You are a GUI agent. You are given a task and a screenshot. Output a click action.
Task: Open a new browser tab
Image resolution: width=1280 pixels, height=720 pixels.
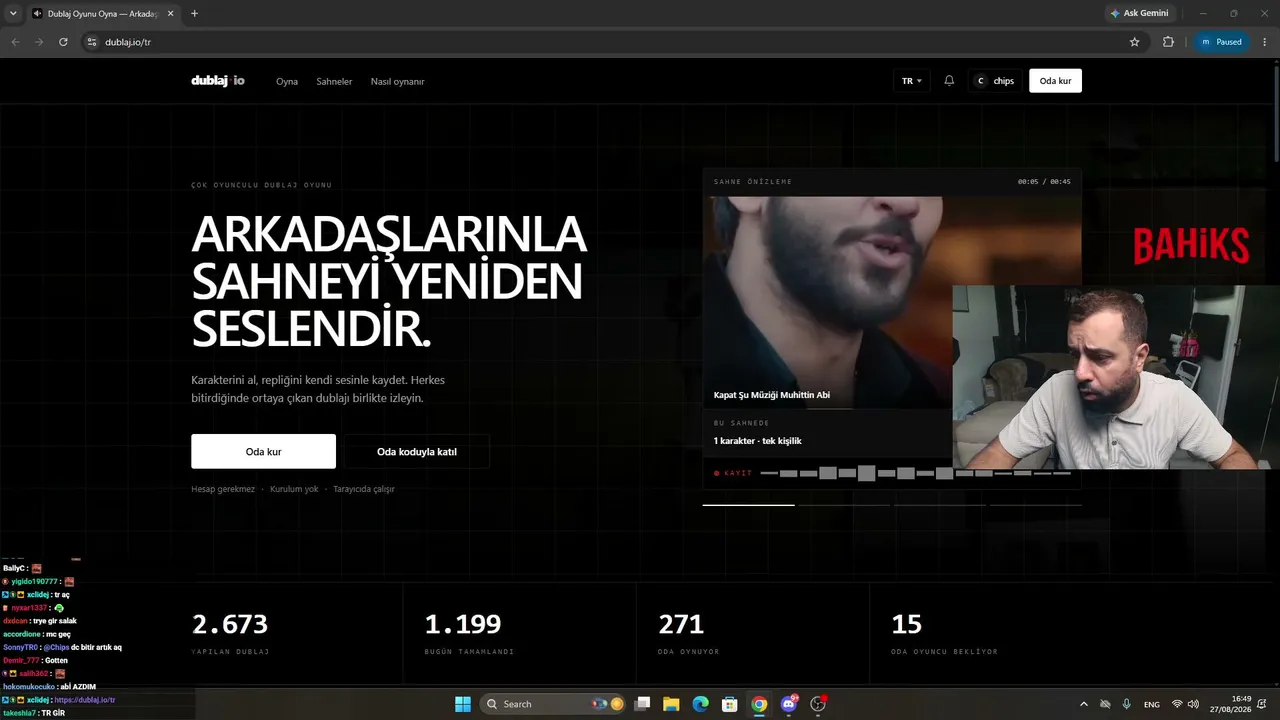click(194, 14)
